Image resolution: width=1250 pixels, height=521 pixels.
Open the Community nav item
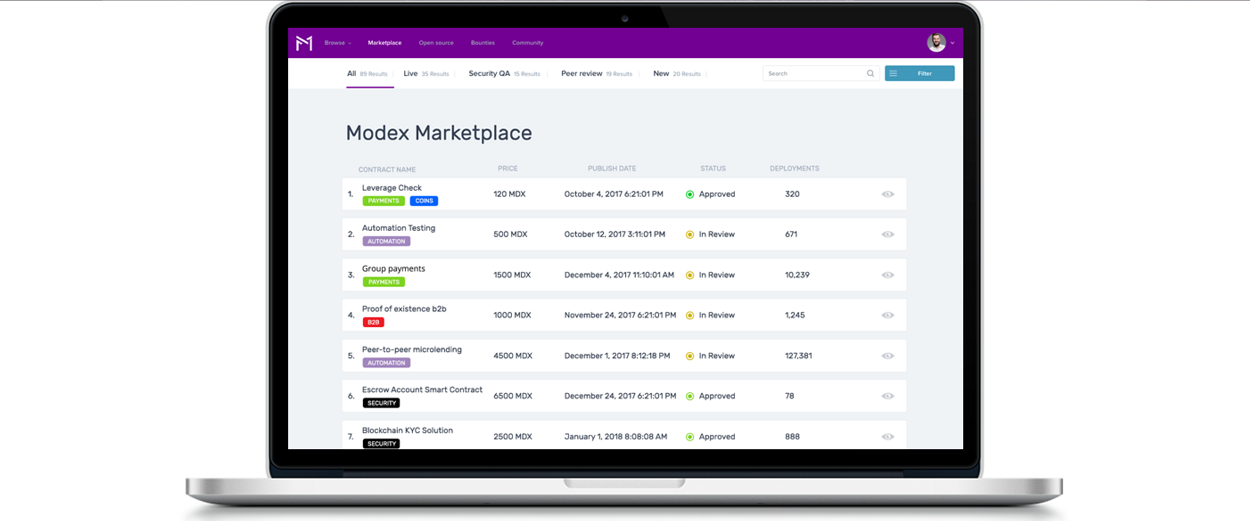(x=528, y=43)
